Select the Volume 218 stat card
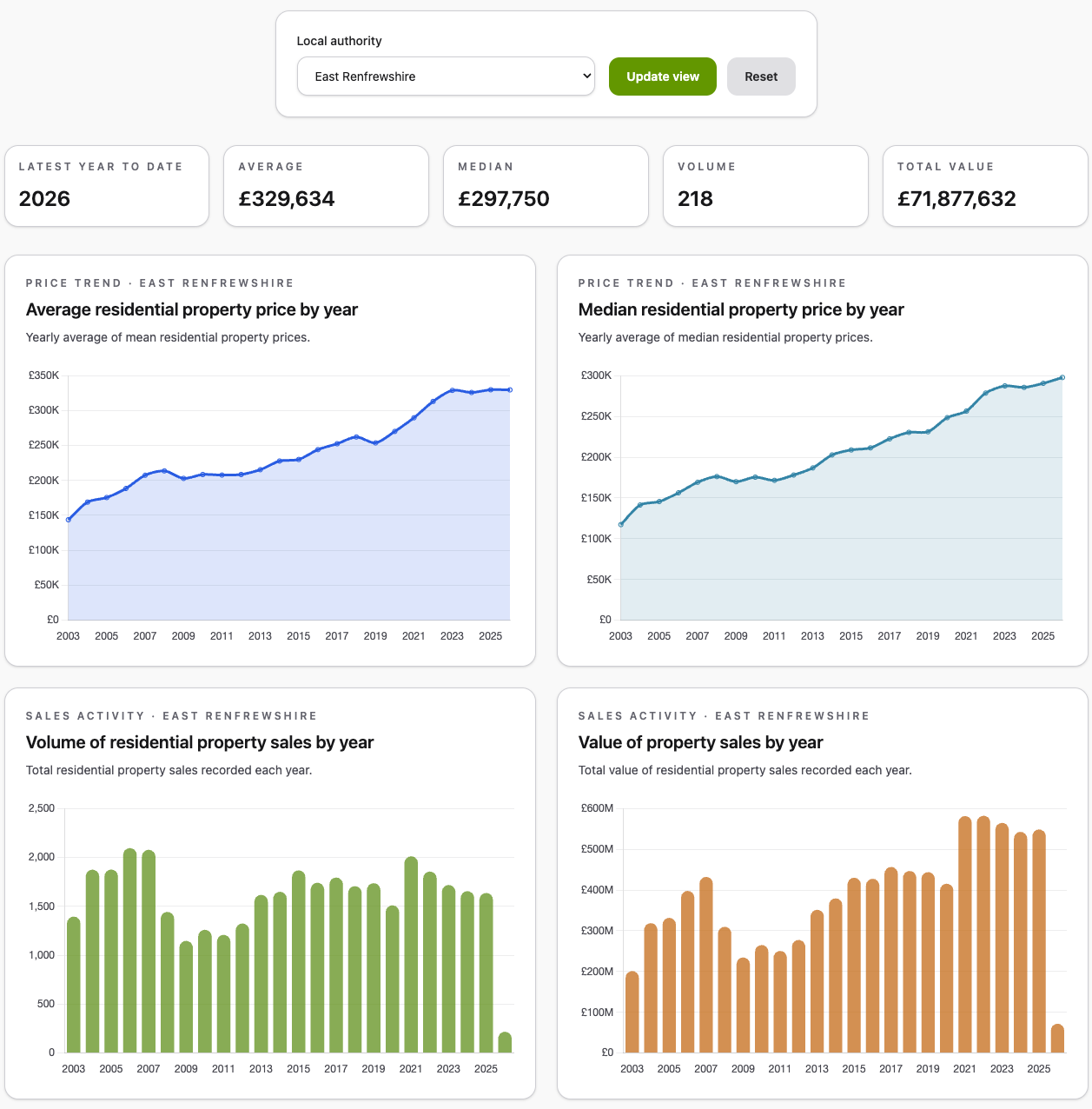The height and width of the screenshot is (1109, 1092). tap(765, 186)
